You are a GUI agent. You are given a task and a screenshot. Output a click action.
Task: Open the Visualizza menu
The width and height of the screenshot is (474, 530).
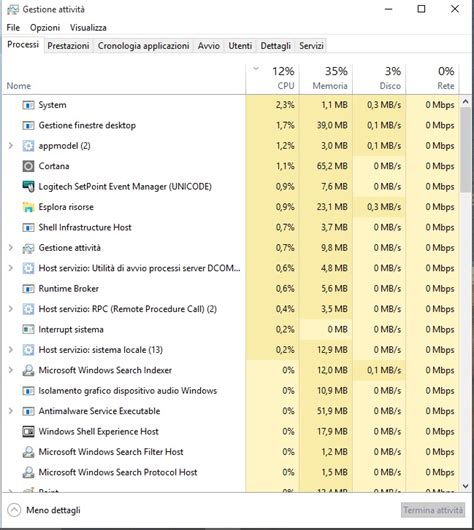[x=88, y=28]
